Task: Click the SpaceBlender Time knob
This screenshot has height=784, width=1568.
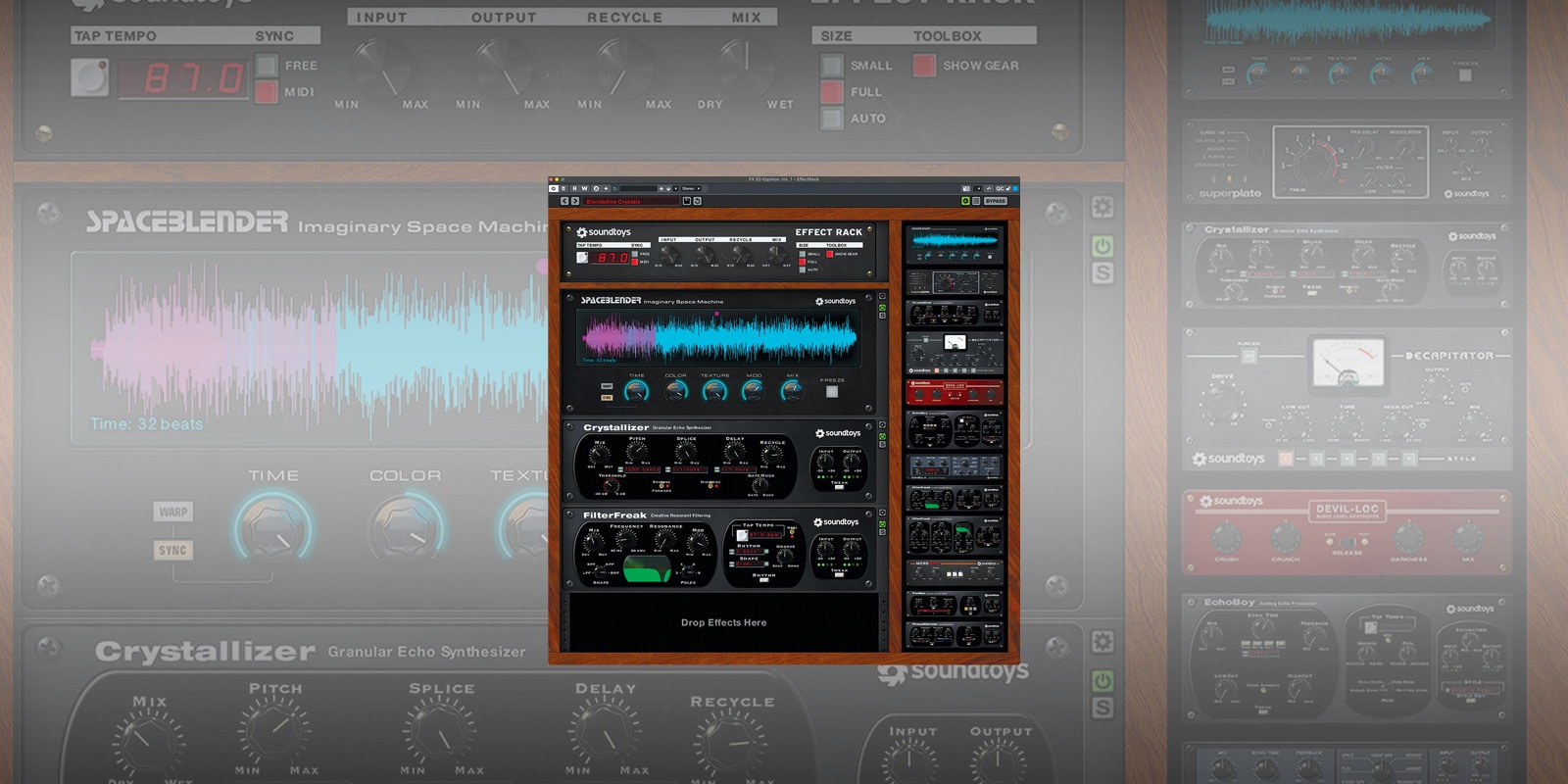Action: coord(636,391)
